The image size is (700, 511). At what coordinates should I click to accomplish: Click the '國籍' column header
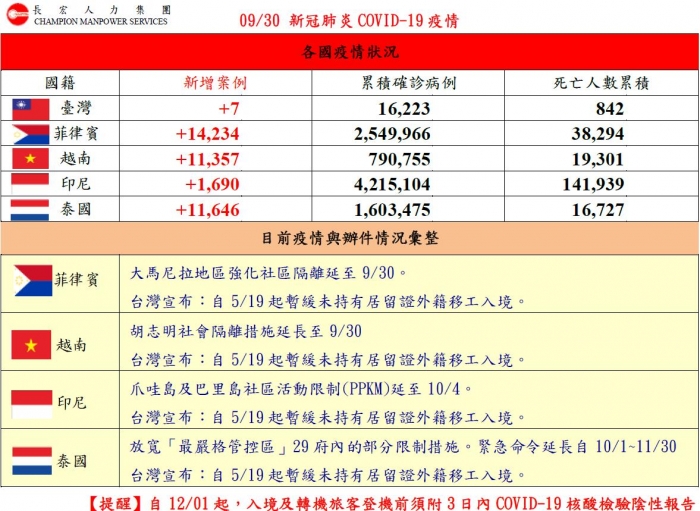coord(60,83)
